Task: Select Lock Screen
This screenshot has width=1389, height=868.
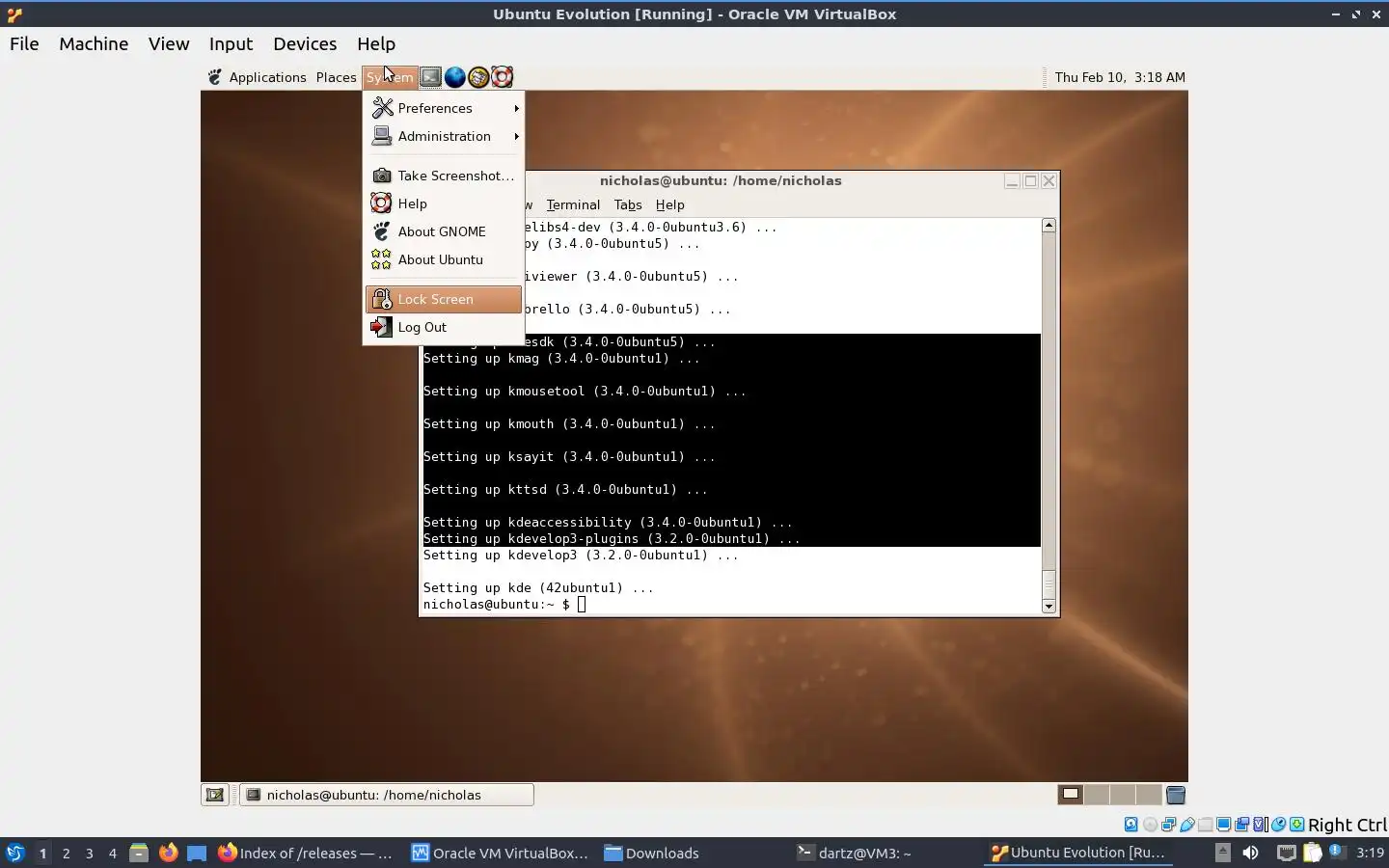Action: coord(445,299)
